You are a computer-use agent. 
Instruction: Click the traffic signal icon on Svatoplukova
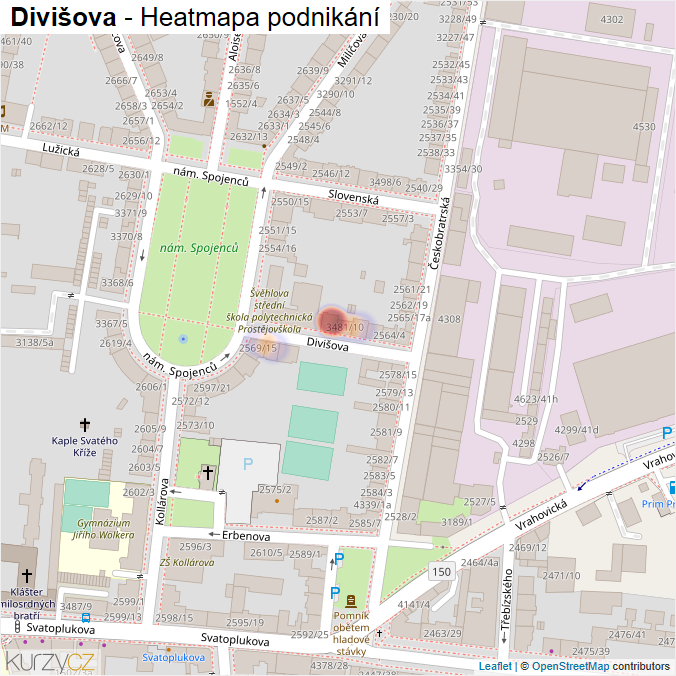click(x=17, y=626)
